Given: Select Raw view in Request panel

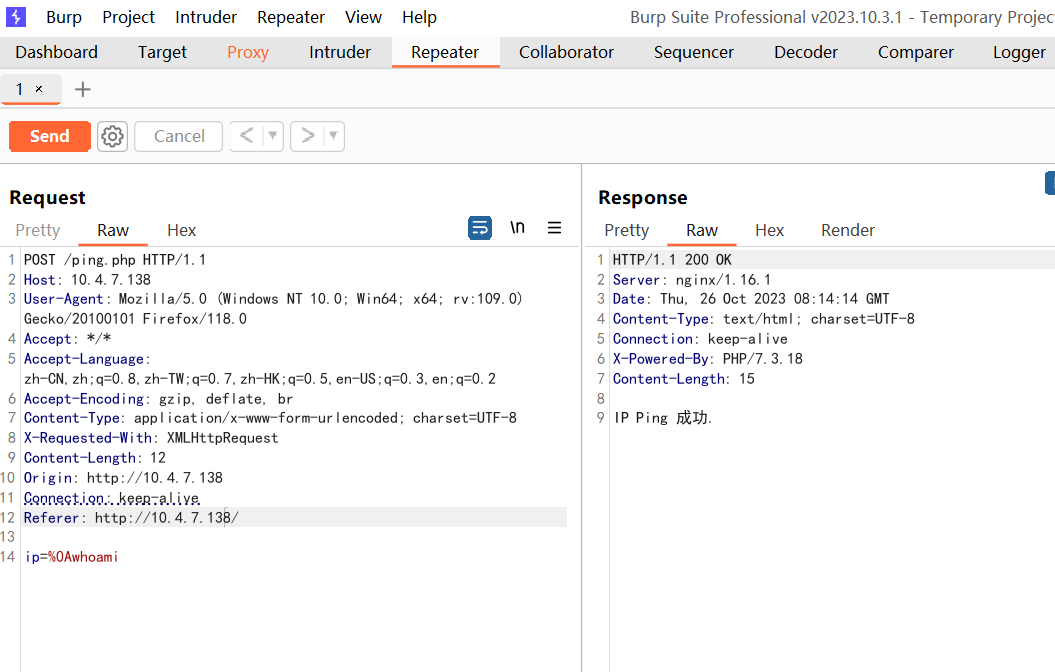Looking at the screenshot, I should (x=112, y=230).
